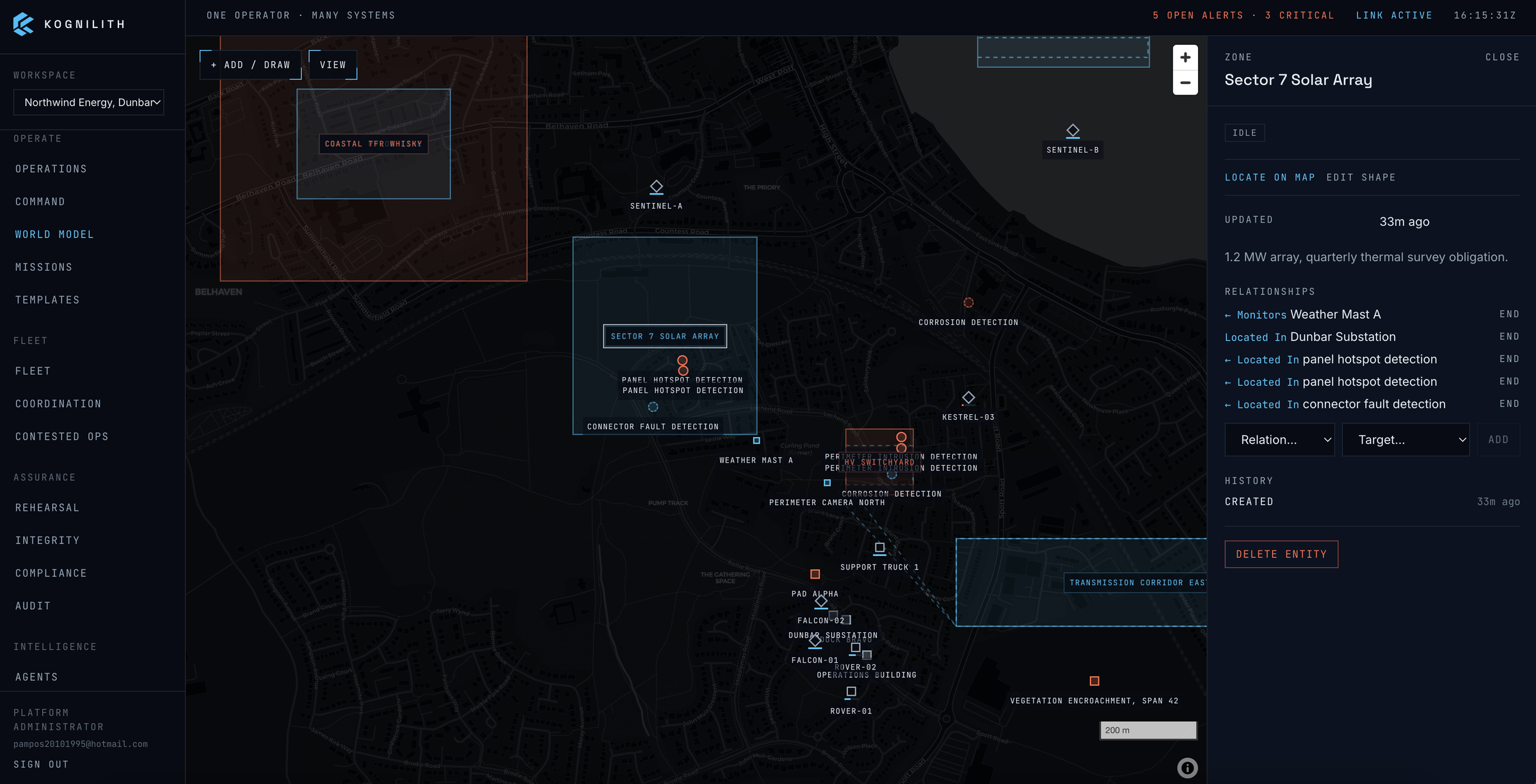
Task: Click the Kestrel-03 drone marker
Action: 968,398
